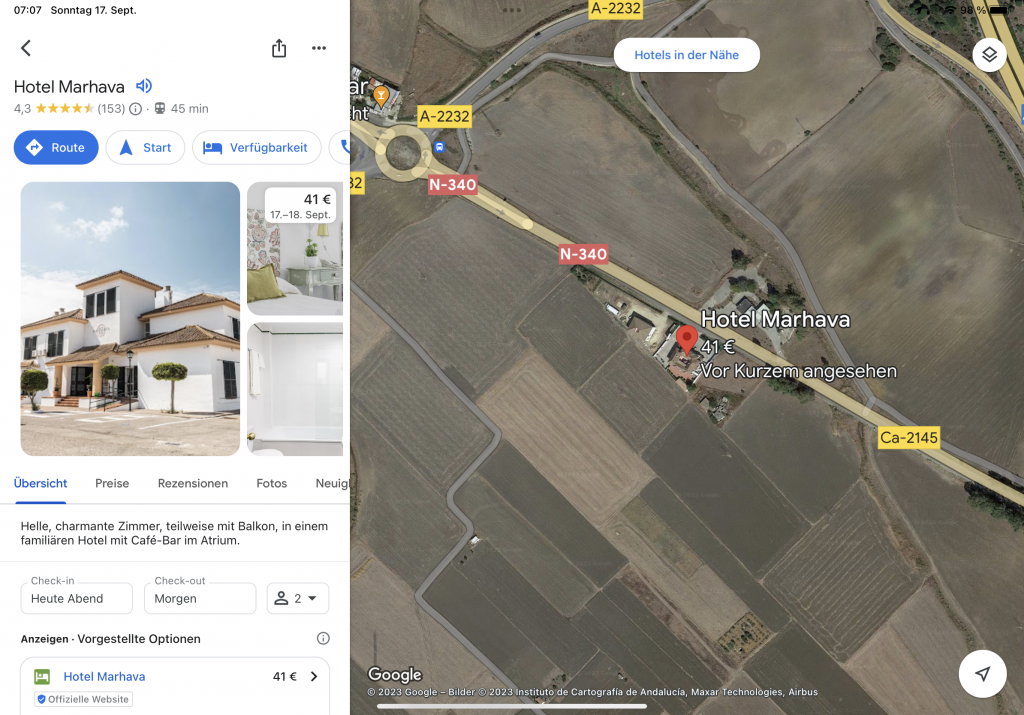Open the info icon beside Vorgestellte Optionen

point(323,639)
